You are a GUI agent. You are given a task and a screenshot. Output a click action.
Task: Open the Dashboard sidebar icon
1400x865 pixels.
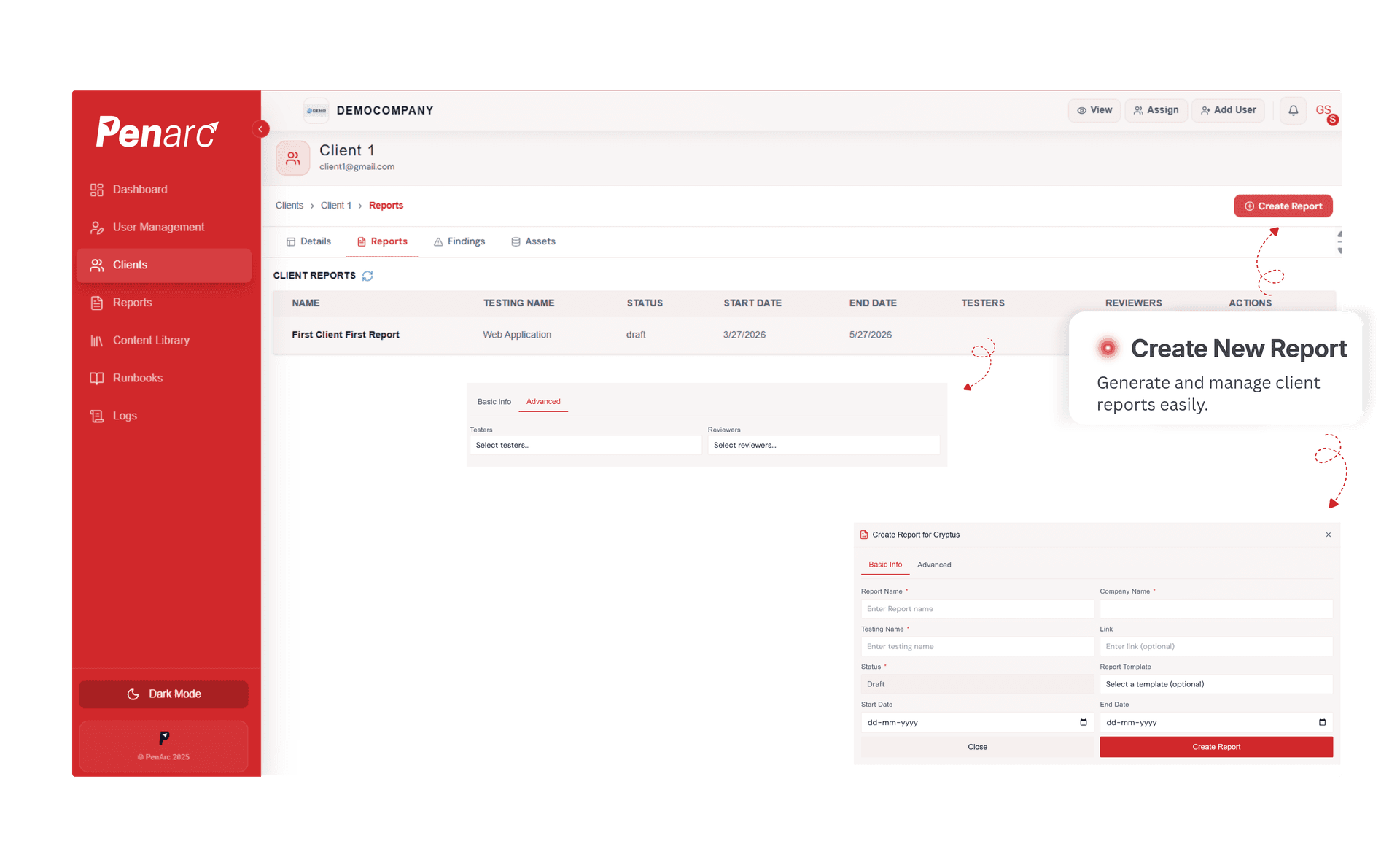pyautogui.click(x=98, y=189)
